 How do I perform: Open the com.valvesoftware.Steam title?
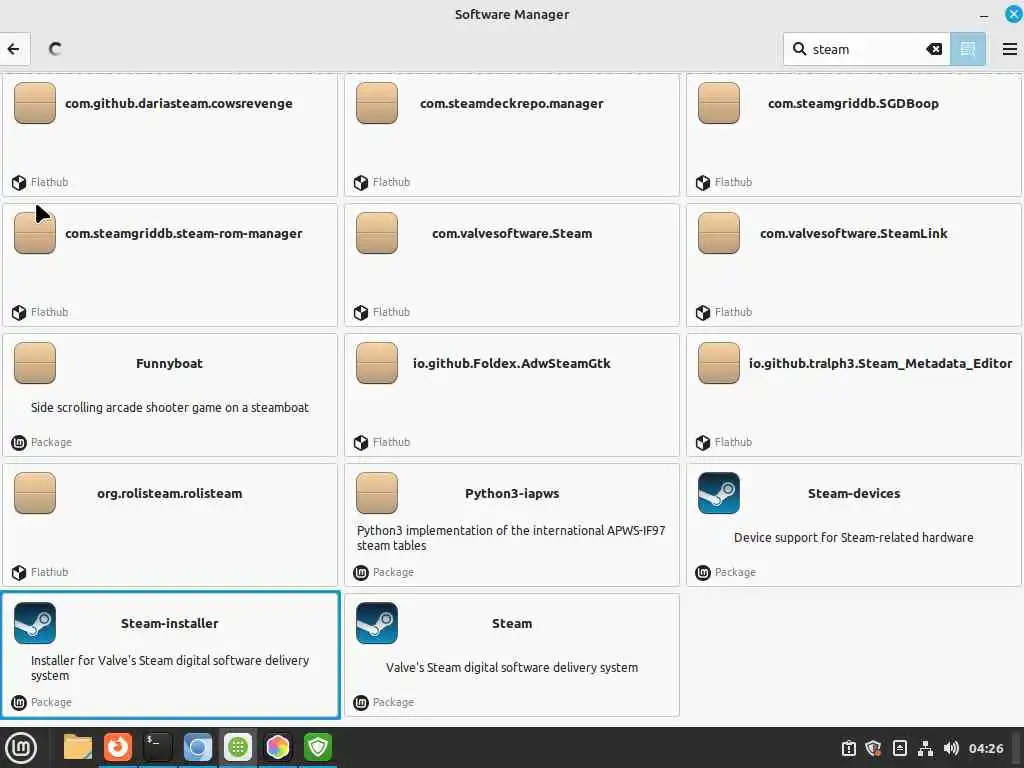(x=512, y=233)
